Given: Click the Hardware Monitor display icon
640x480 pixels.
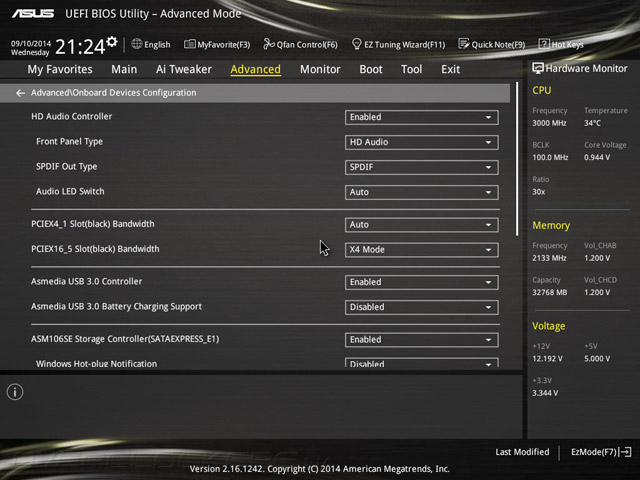Looking at the screenshot, I should (x=538, y=69).
